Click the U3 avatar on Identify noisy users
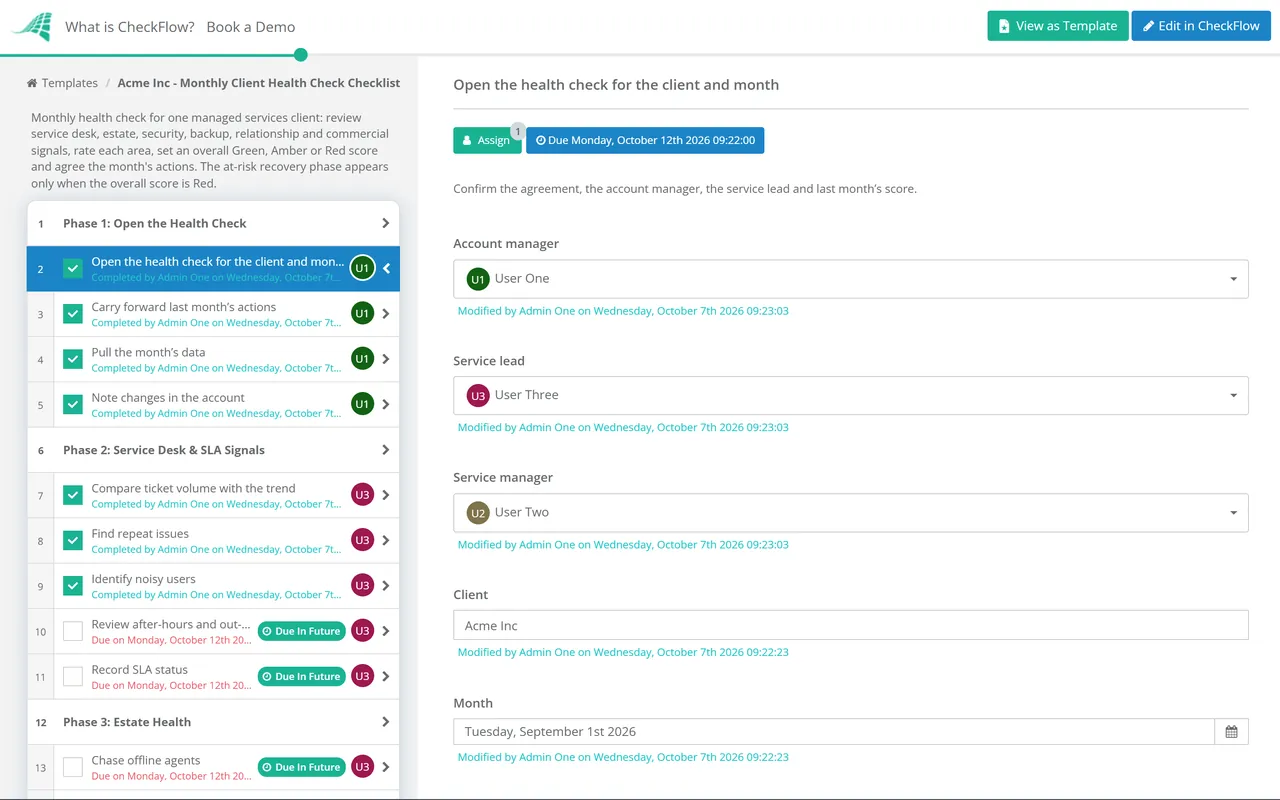 coord(362,585)
